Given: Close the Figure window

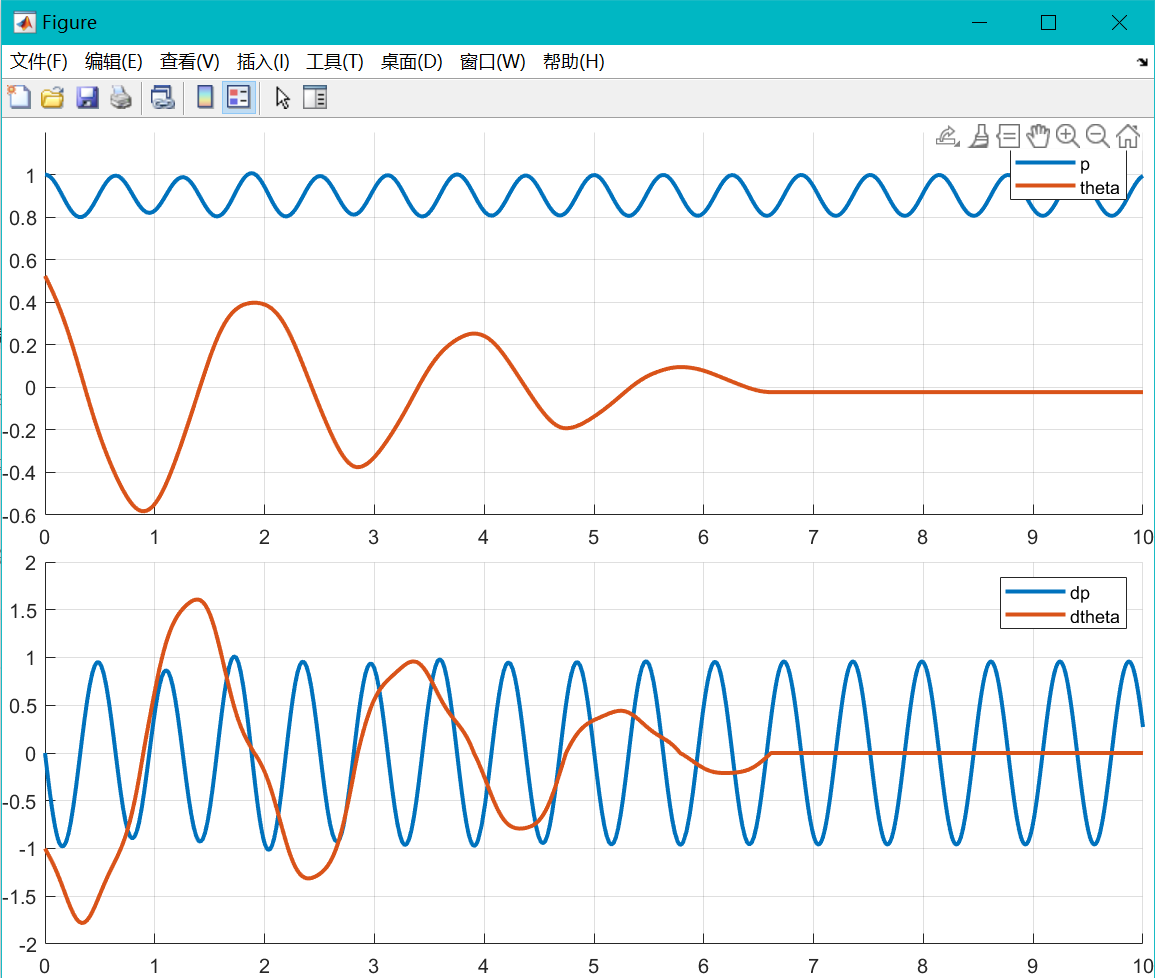Looking at the screenshot, I should point(1119,23).
